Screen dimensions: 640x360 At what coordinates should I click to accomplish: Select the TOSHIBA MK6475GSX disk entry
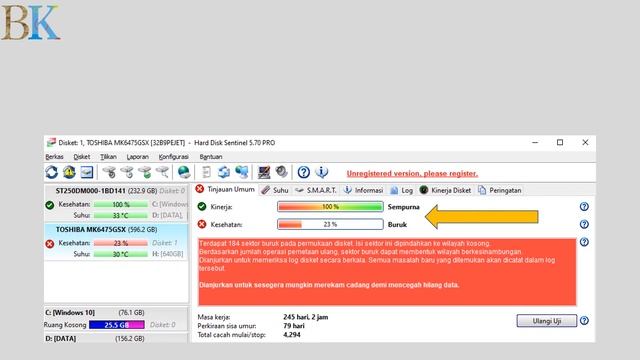pos(116,242)
